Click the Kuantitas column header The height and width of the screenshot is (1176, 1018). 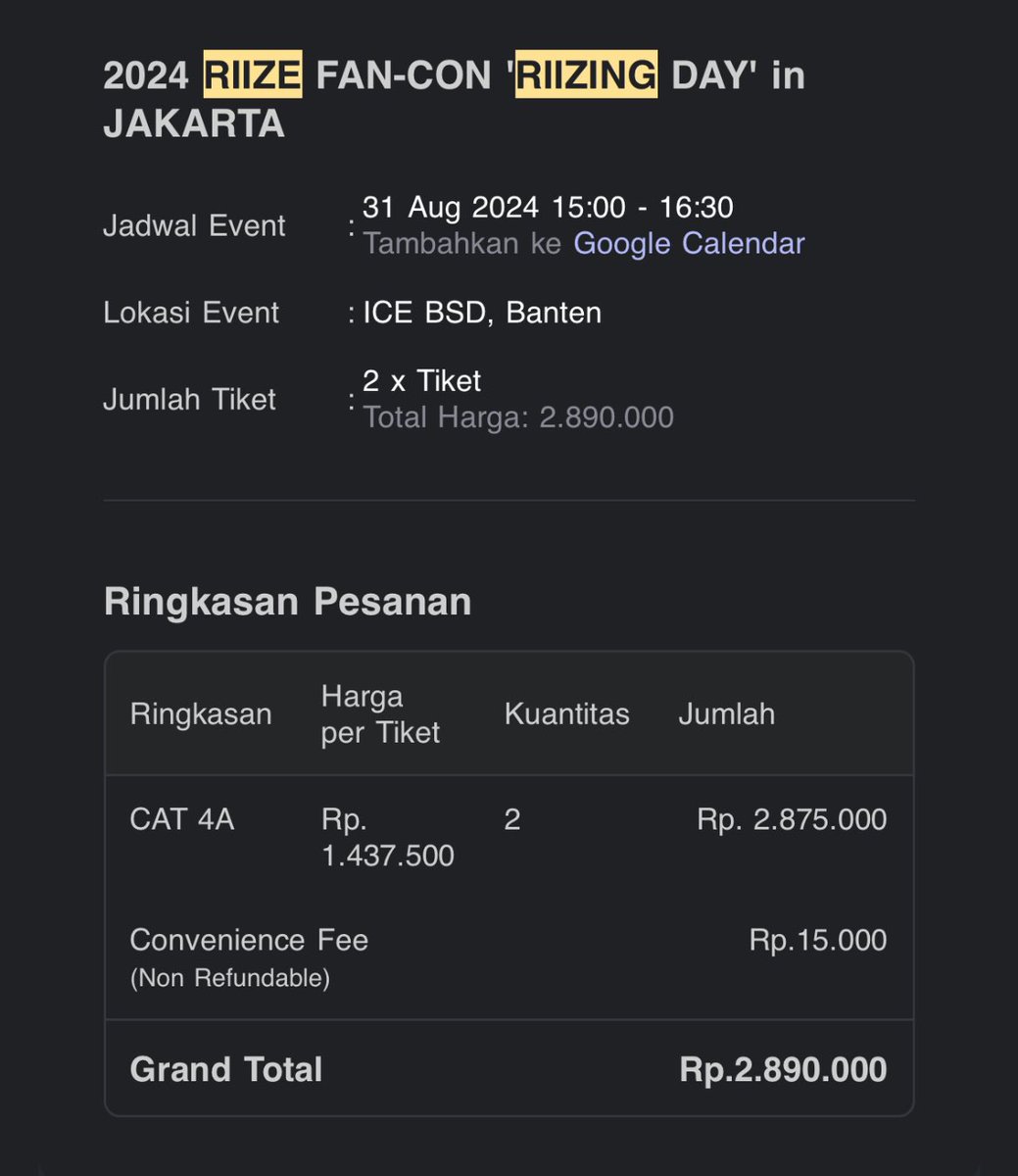tap(566, 713)
